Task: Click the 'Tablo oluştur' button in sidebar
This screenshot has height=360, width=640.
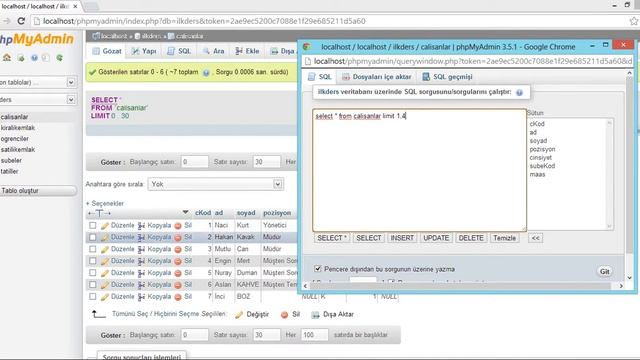Action: coord(38,191)
